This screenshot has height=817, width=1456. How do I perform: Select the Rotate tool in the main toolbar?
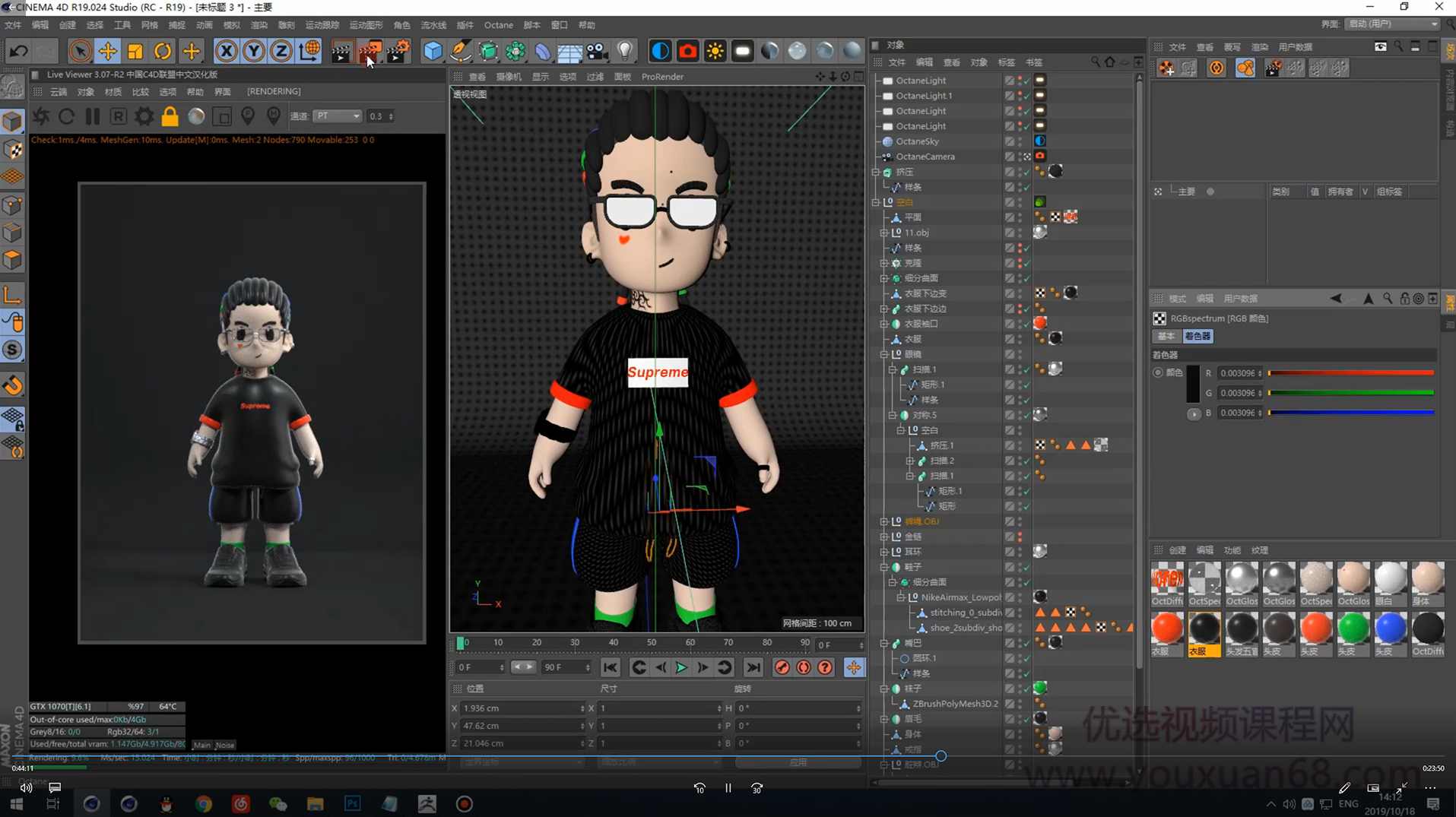163,51
